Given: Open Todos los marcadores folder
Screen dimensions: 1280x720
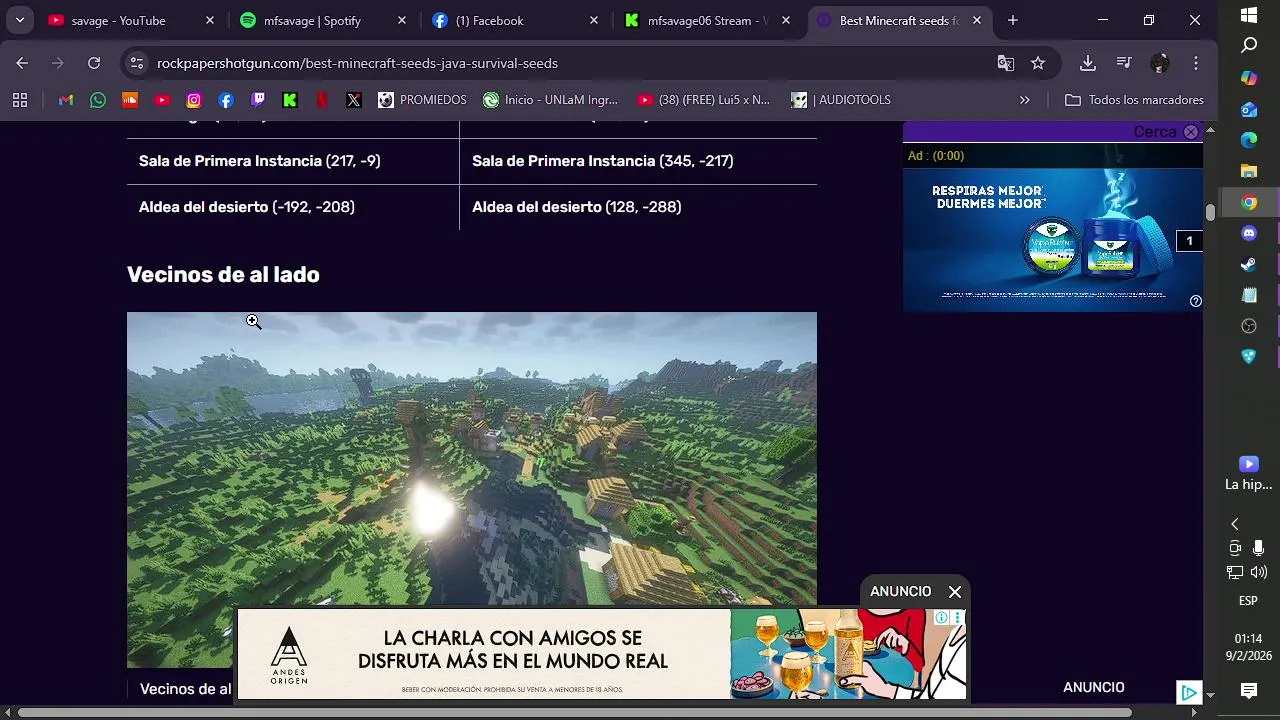Looking at the screenshot, I should click(1134, 100).
